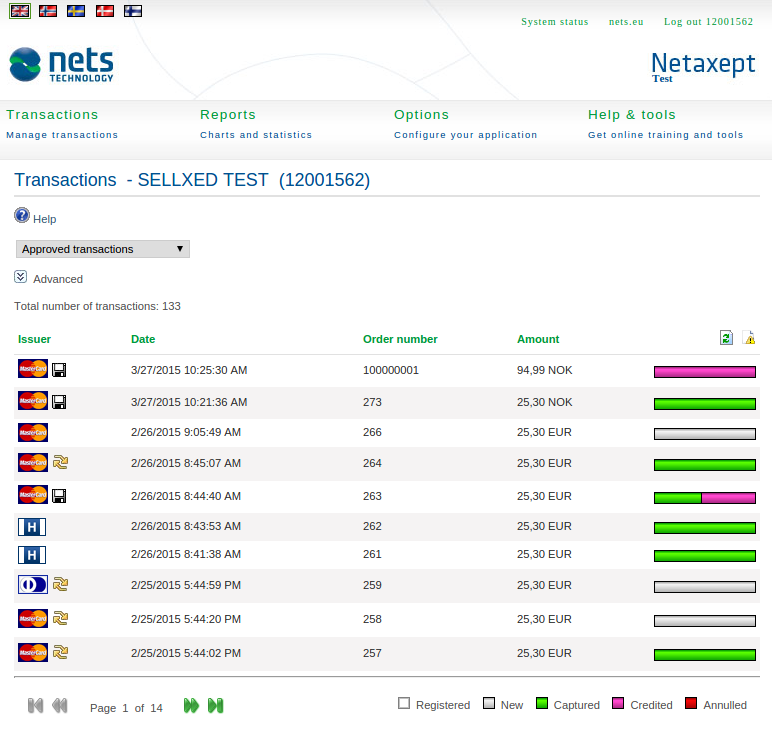Go to next page green arrow

click(x=191, y=705)
